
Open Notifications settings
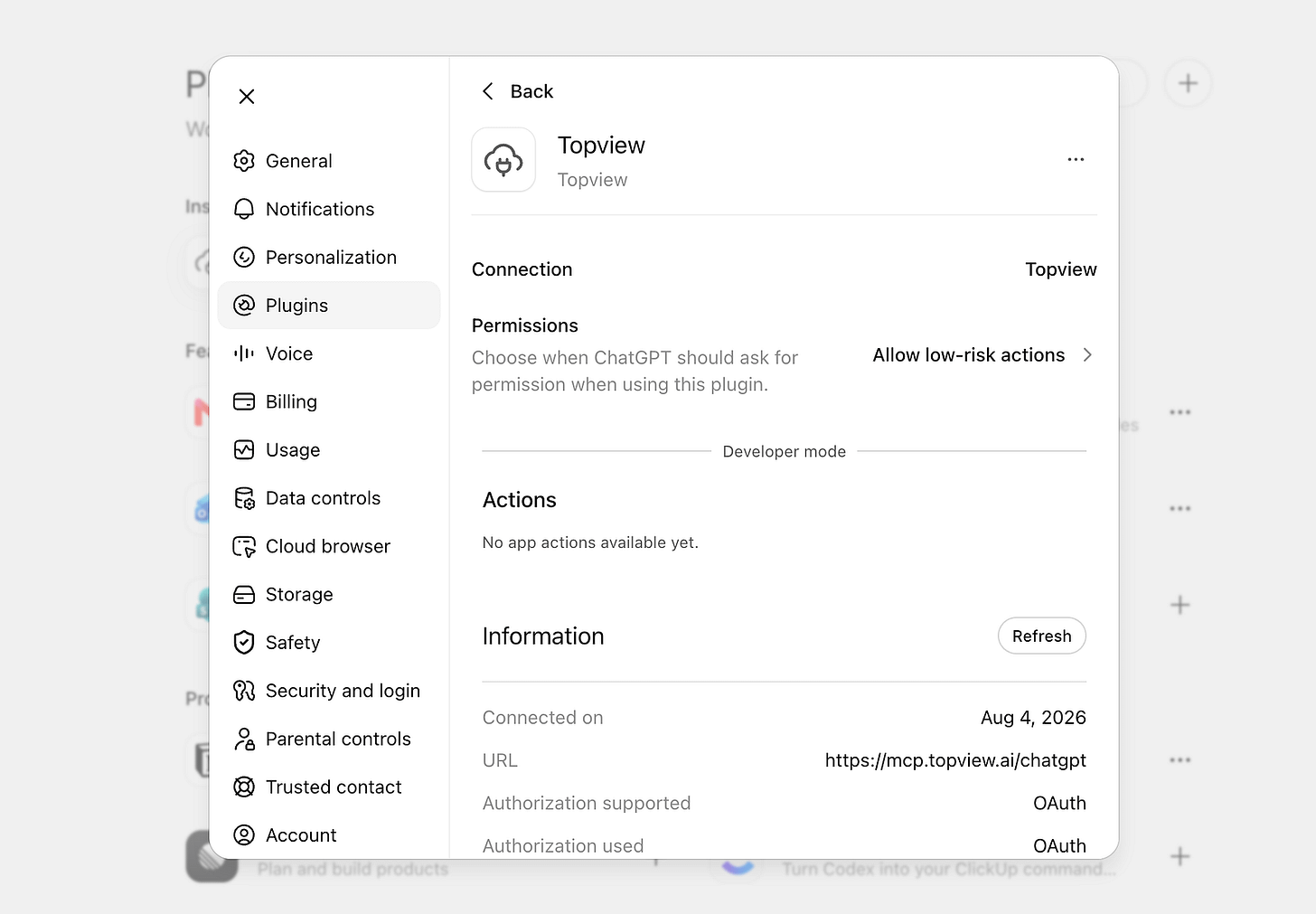pyautogui.click(x=329, y=209)
